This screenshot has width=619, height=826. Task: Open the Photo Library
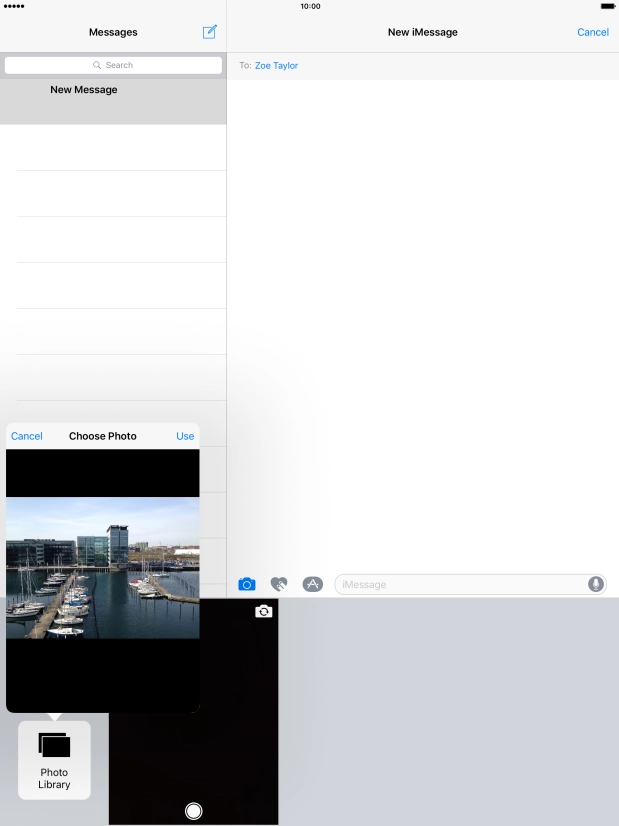54,761
